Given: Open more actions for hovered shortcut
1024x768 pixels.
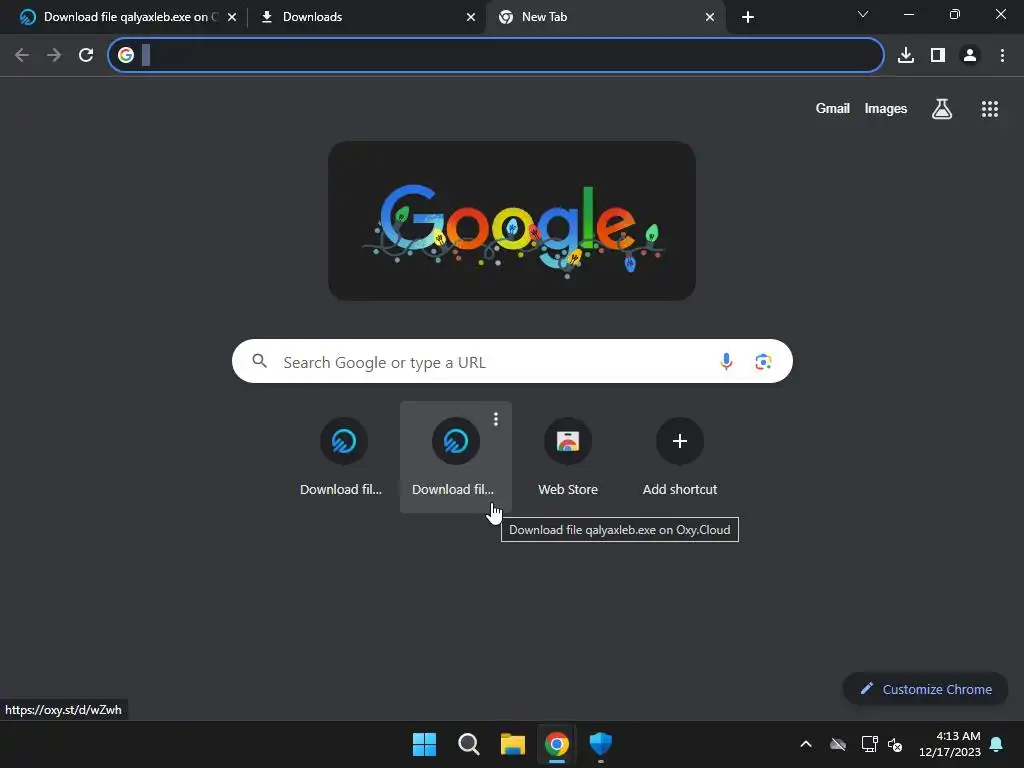Looking at the screenshot, I should [x=496, y=419].
